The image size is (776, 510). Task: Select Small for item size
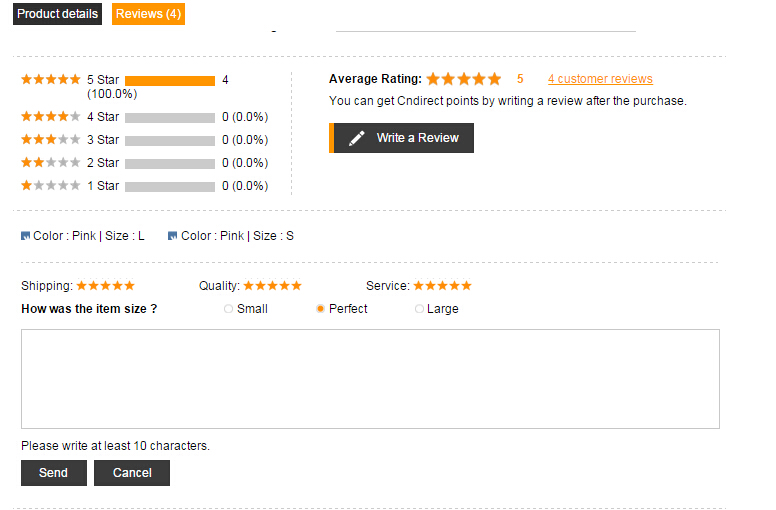click(229, 309)
